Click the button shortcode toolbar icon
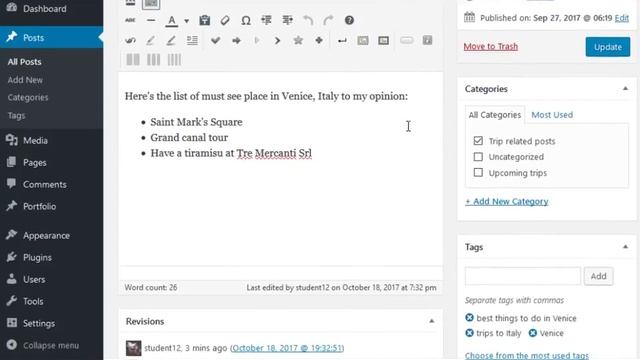Image resolution: width=640 pixels, height=360 pixels. [407, 40]
